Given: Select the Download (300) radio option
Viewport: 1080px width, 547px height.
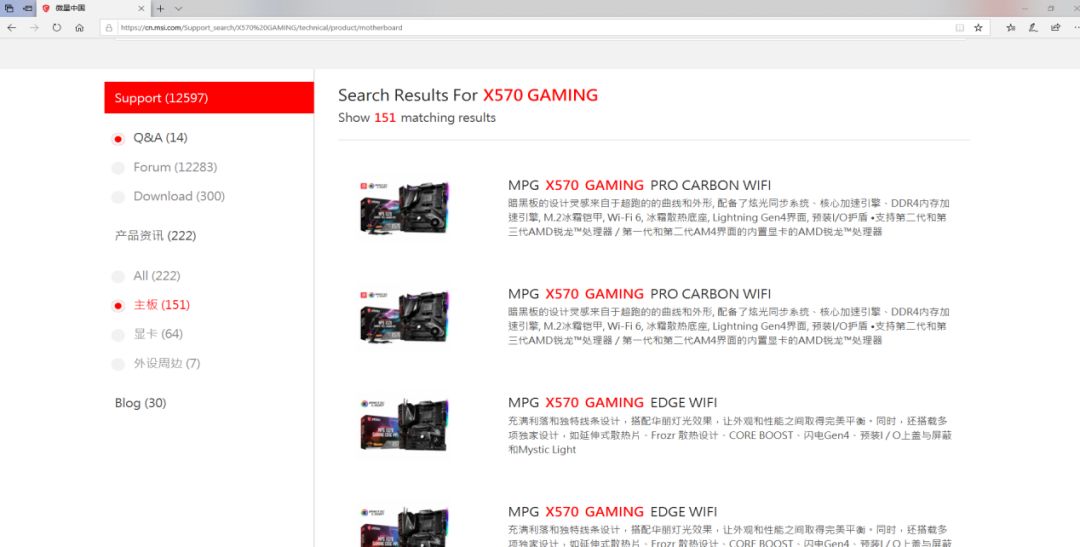Looking at the screenshot, I should [x=118, y=197].
